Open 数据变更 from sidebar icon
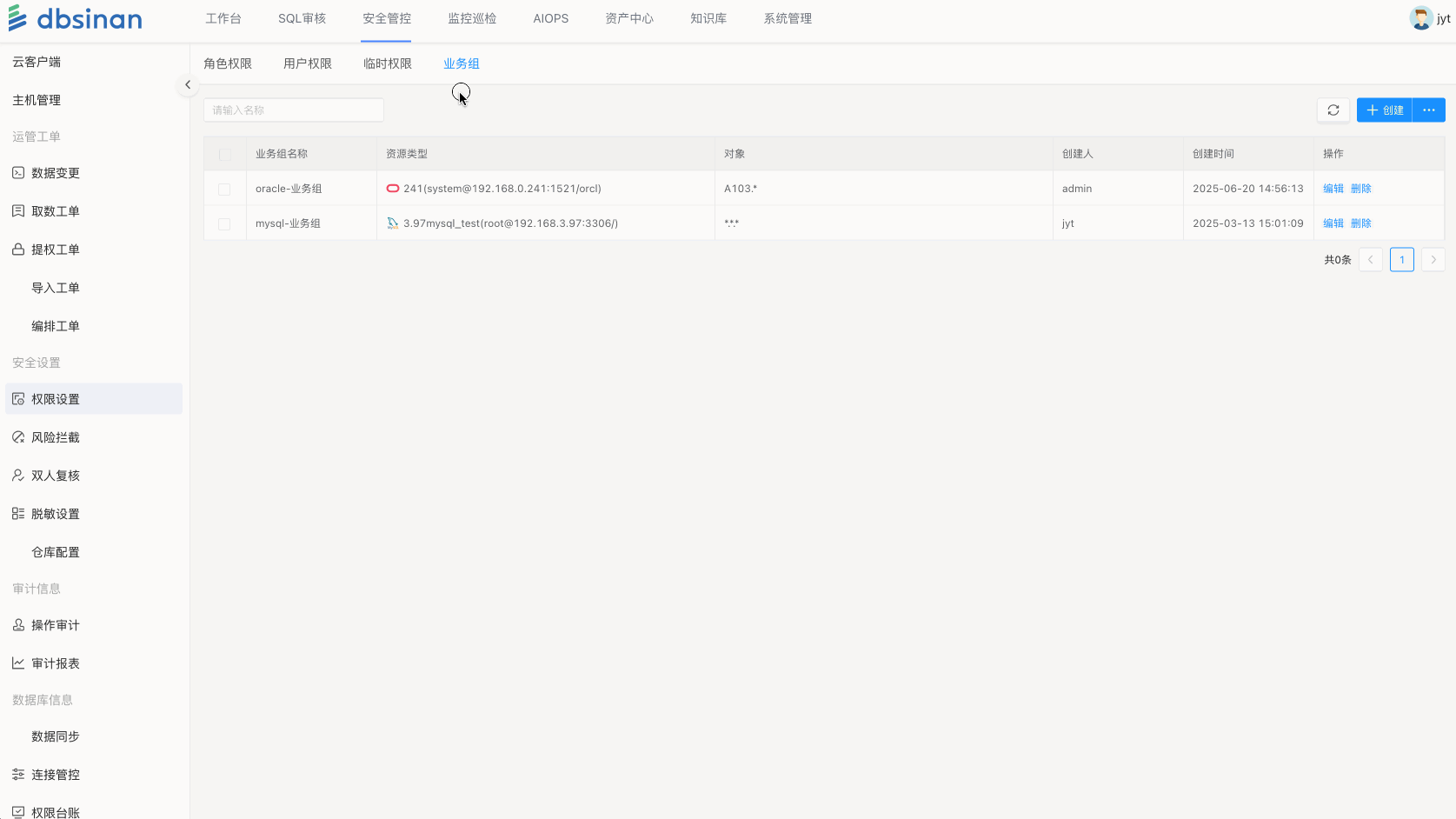Screen dimensions: 1456x819 pyautogui.click(x=18, y=173)
